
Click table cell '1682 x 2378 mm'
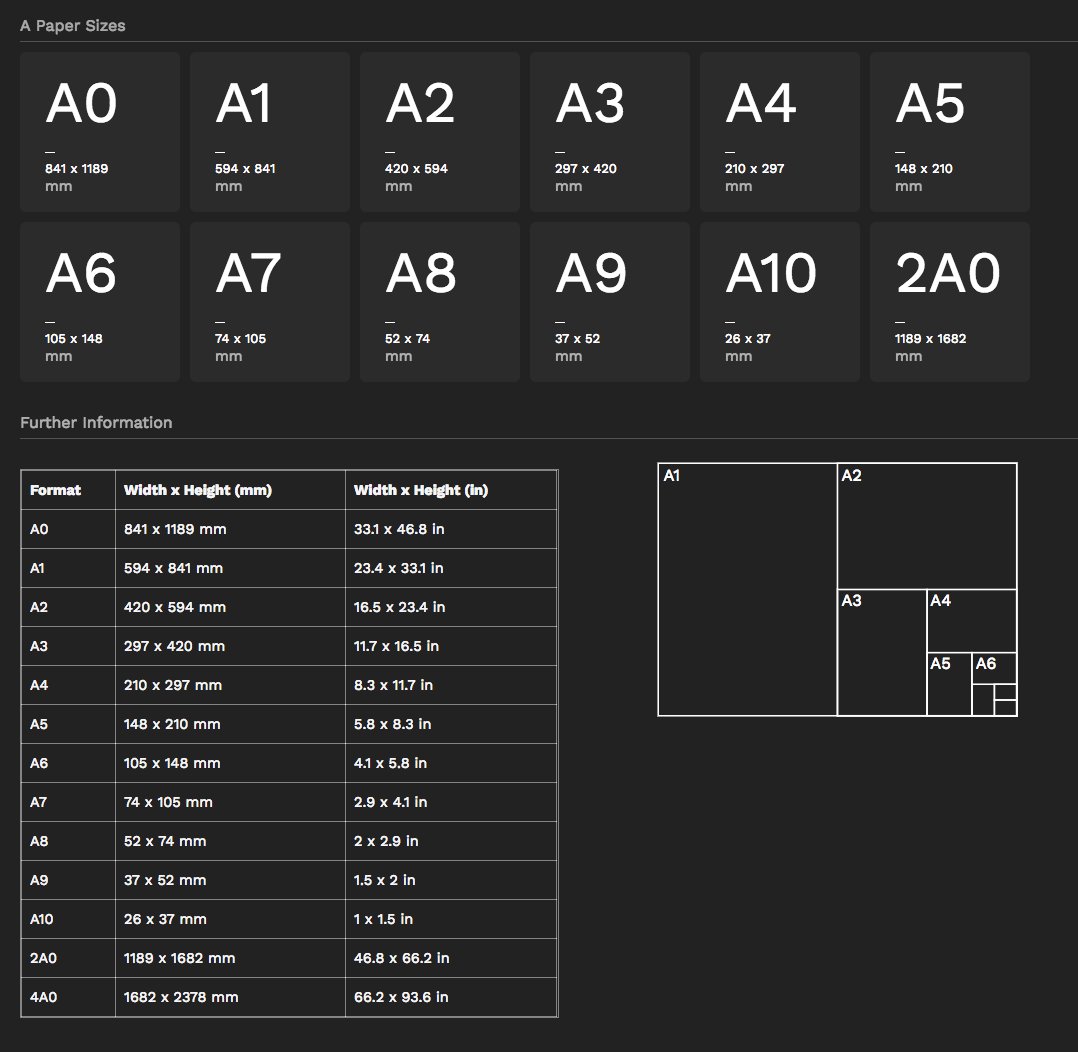point(230,997)
